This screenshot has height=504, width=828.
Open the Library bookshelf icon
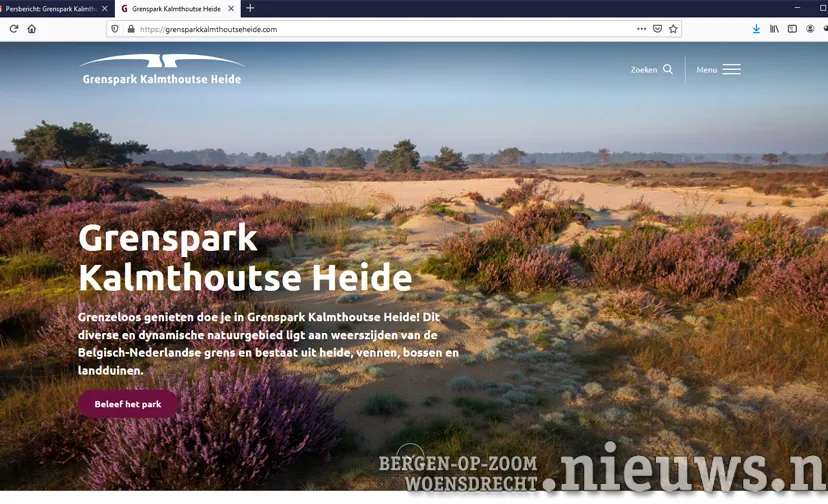point(774,29)
